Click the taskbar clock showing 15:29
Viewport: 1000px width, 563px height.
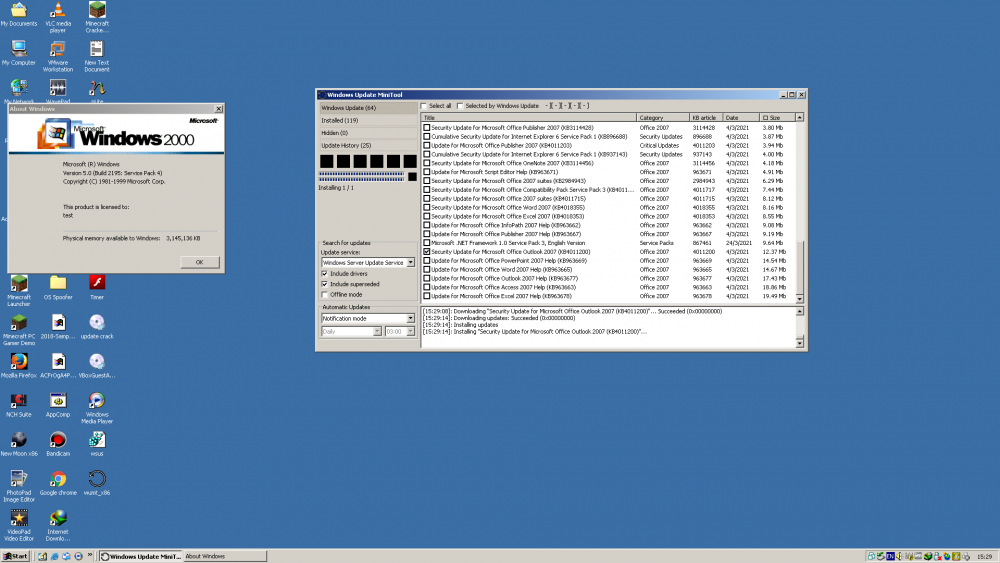[x=984, y=557]
